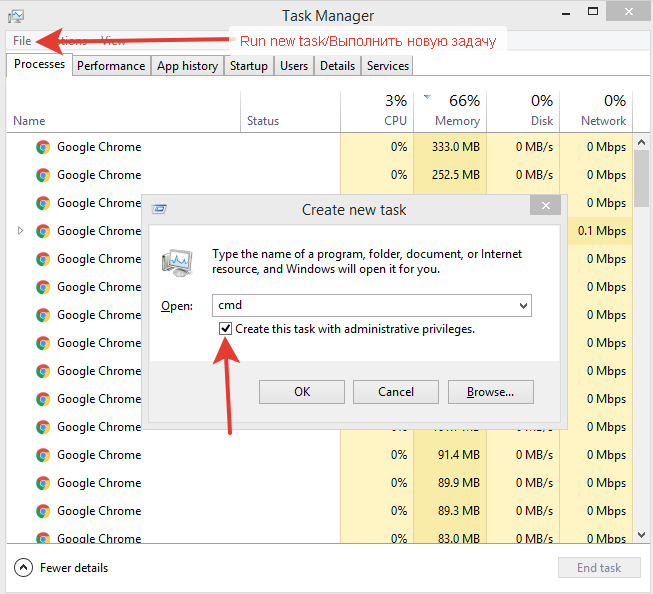Screen dimensions: 653x594
Task: Click Chrome icon in the 0.1 Mbps row
Action: click(x=43, y=231)
